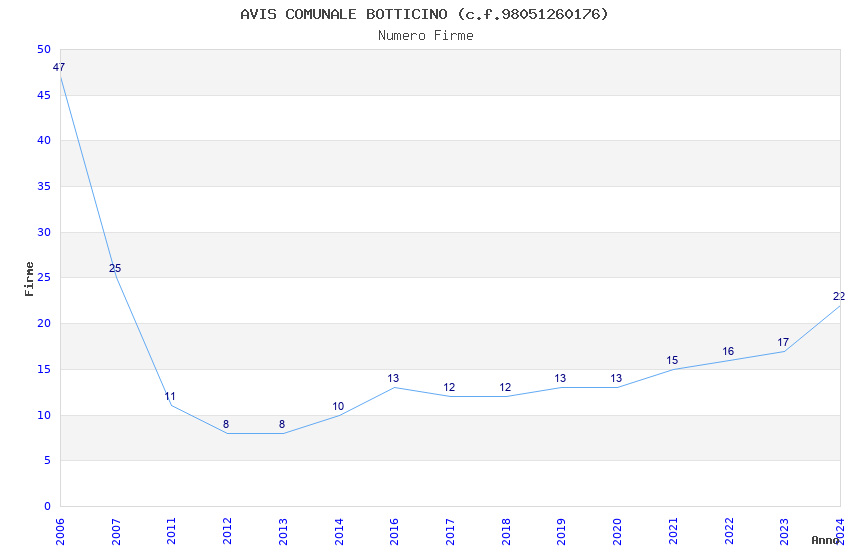Click the x-axis year 2019
The width and height of the screenshot is (850, 550).
[x=562, y=531]
